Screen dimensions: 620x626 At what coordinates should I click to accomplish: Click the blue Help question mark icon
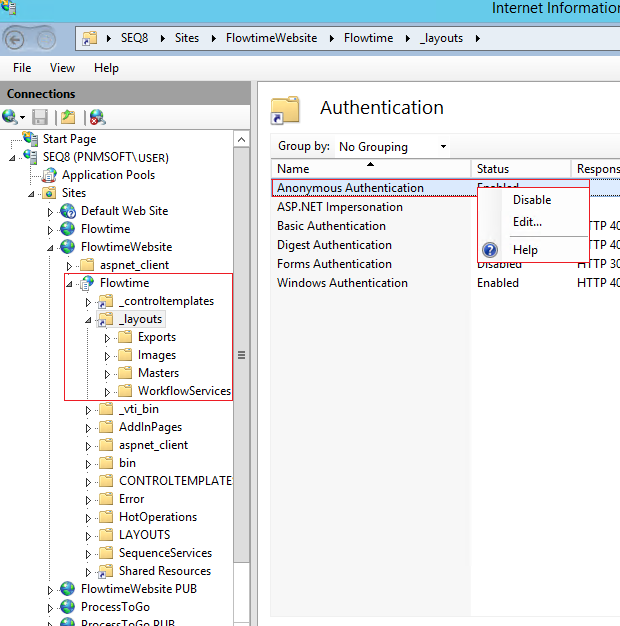490,250
